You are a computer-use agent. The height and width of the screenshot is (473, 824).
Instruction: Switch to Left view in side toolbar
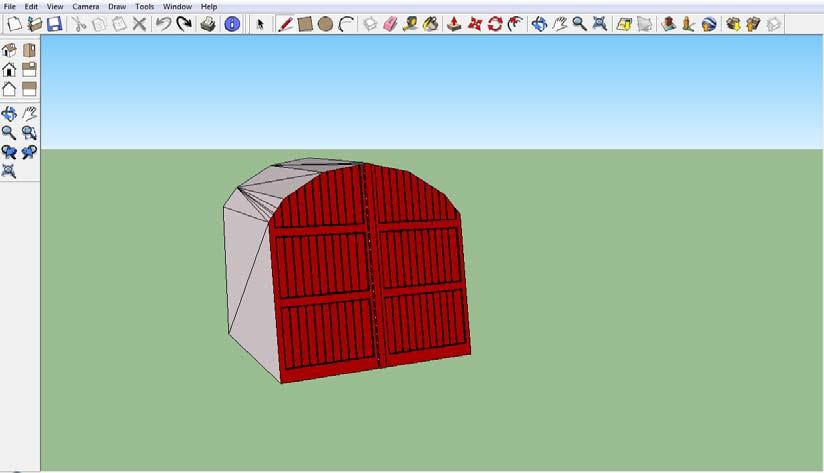(29, 89)
